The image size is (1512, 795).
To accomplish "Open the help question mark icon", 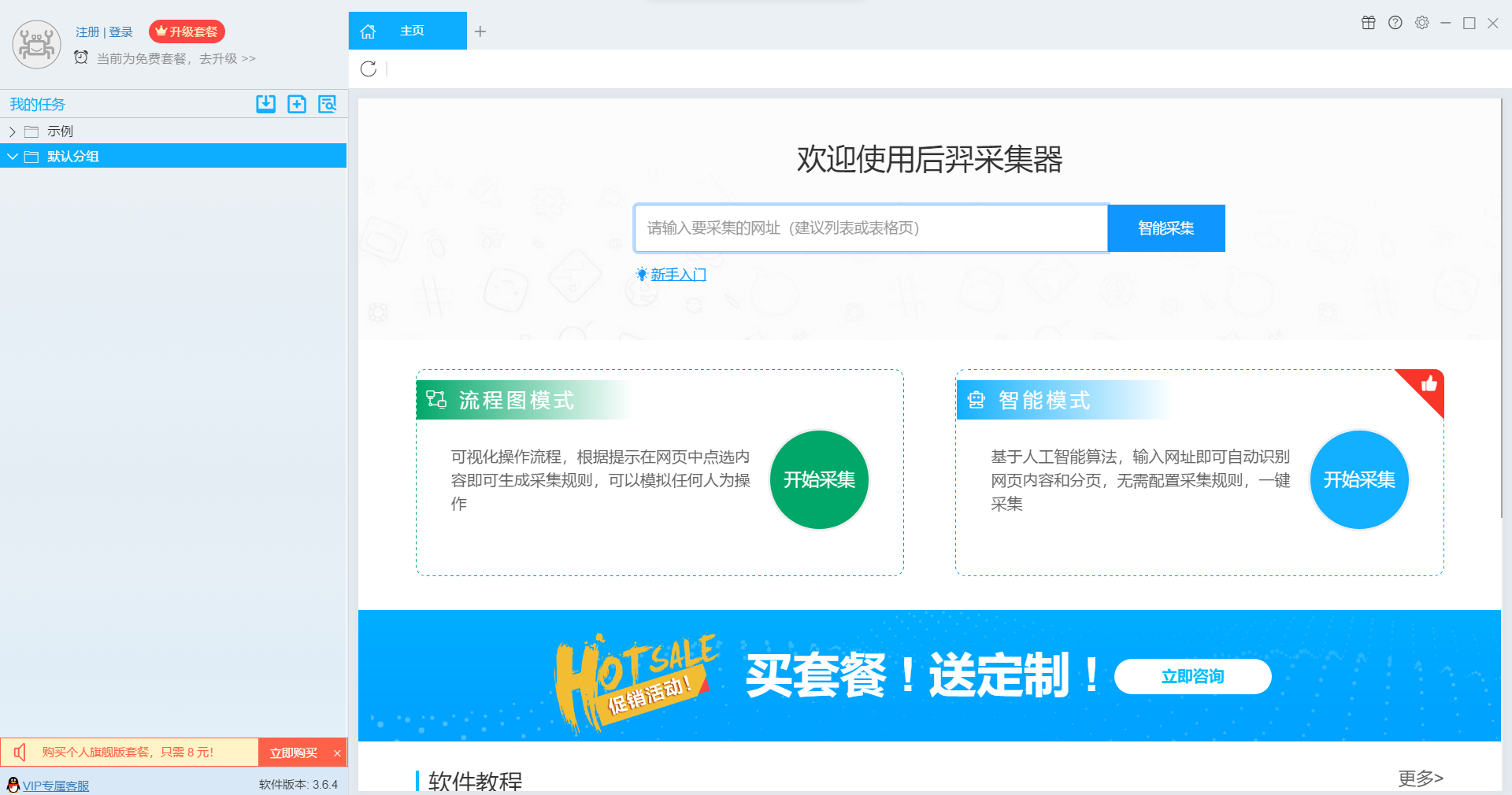I will pos(1395,23).
